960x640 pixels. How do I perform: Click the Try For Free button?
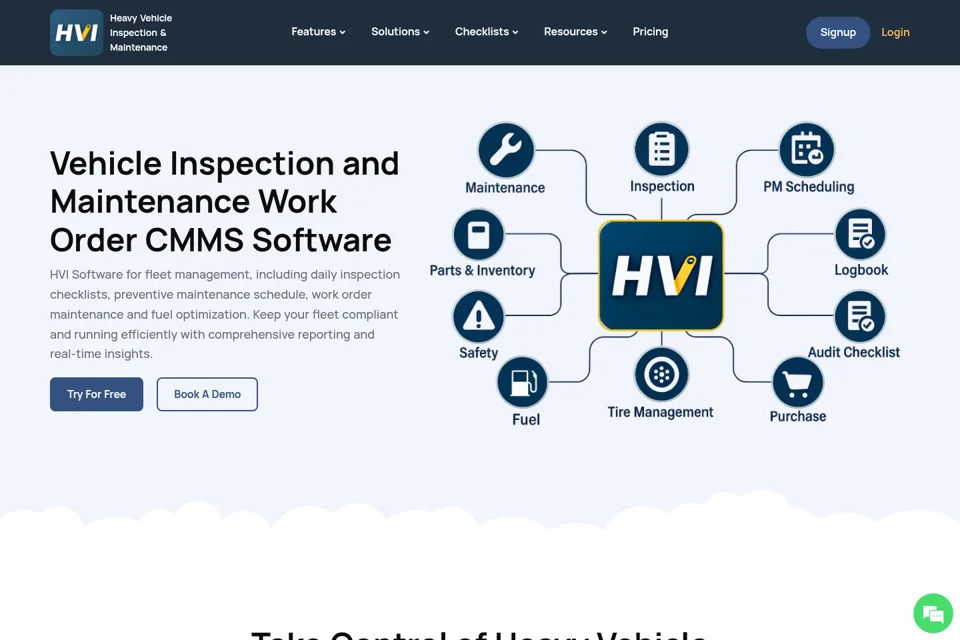click(97, 394)
